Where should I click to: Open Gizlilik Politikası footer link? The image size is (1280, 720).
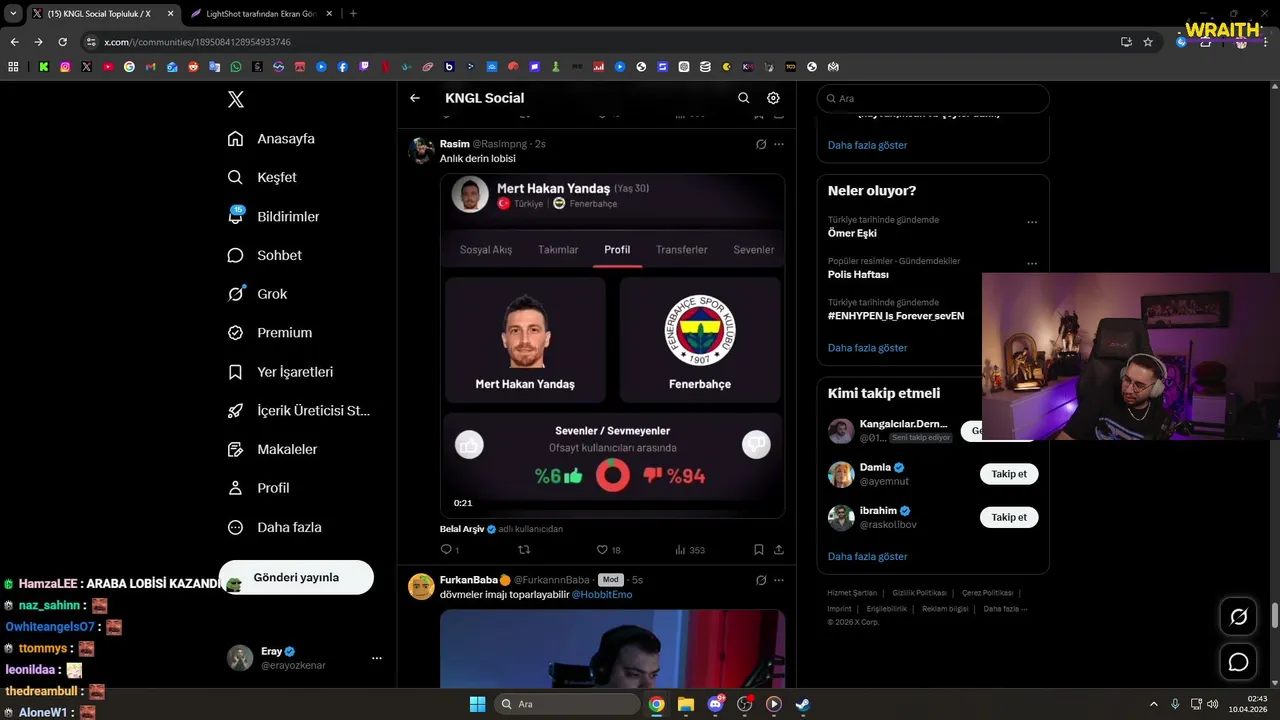(x=918, y=593)
